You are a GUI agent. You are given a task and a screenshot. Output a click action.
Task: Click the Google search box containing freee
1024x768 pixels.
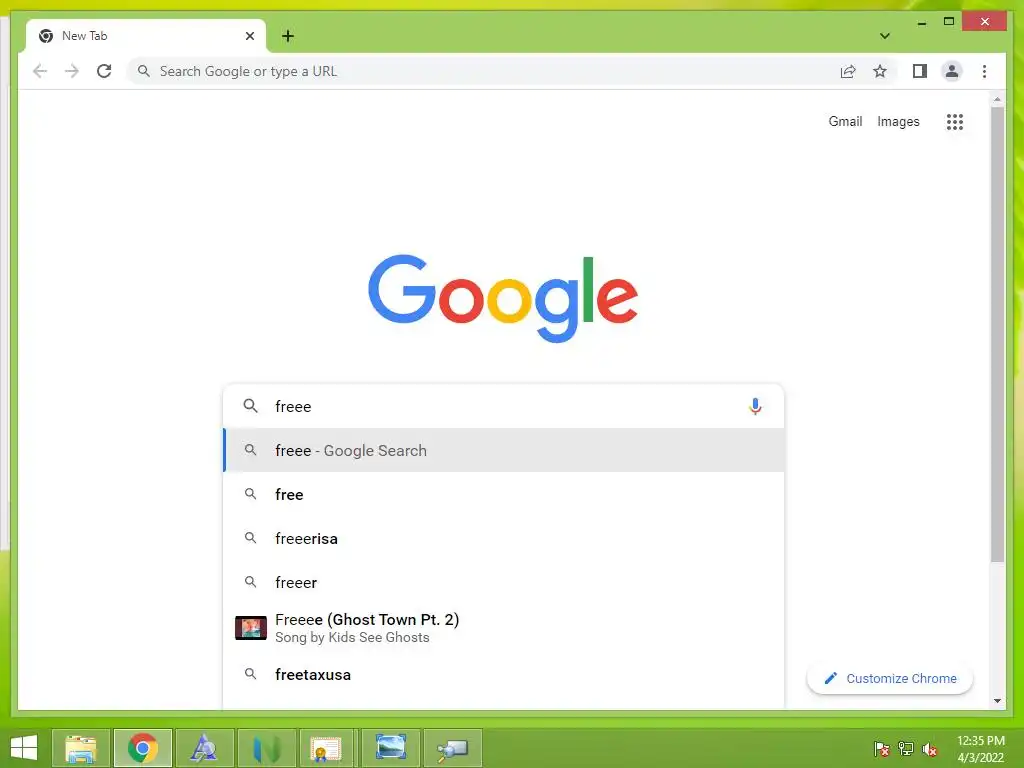click(503, 406)
